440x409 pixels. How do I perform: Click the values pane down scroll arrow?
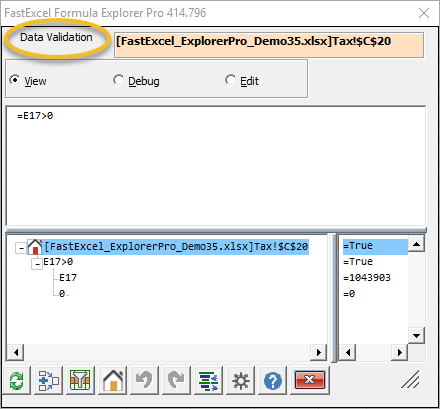coord(416,335)
